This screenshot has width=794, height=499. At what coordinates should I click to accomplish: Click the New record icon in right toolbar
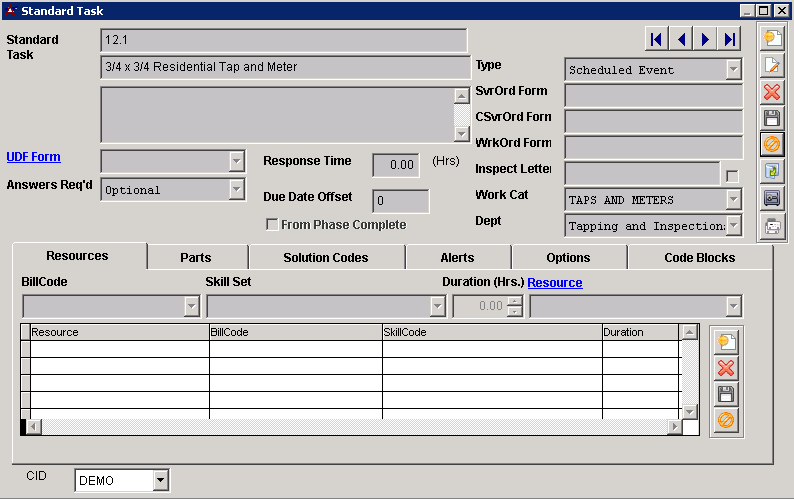[x=772, y=38]
